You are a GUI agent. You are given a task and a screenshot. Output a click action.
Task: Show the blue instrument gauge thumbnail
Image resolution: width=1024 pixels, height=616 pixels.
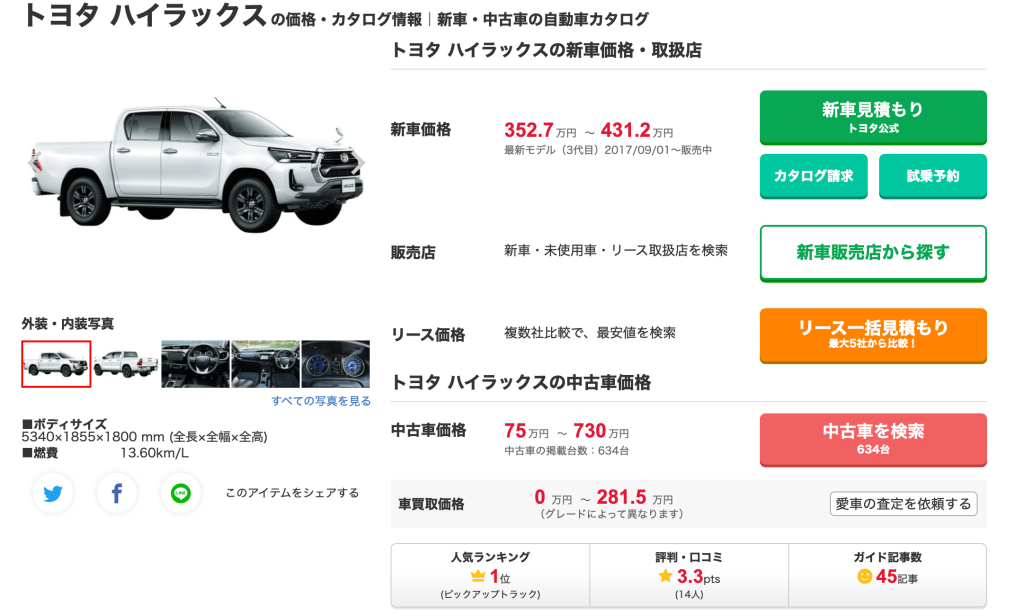pyautogui.click(x=335, y=364)
